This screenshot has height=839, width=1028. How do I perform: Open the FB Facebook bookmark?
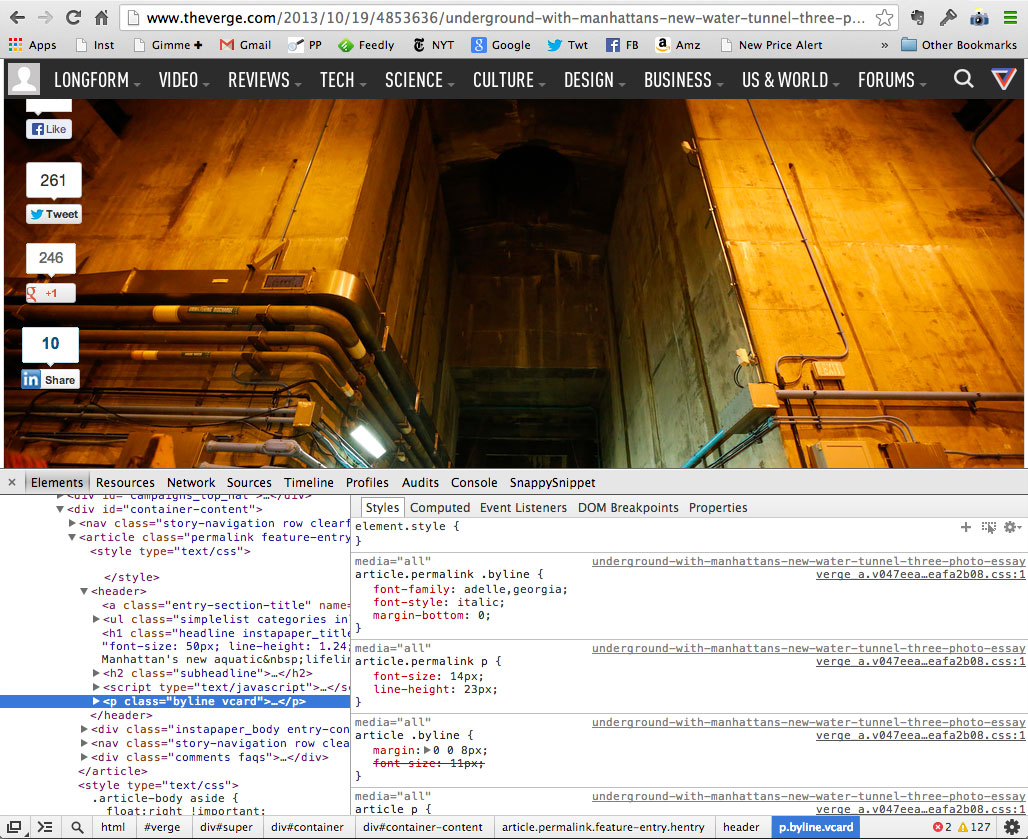622,45
